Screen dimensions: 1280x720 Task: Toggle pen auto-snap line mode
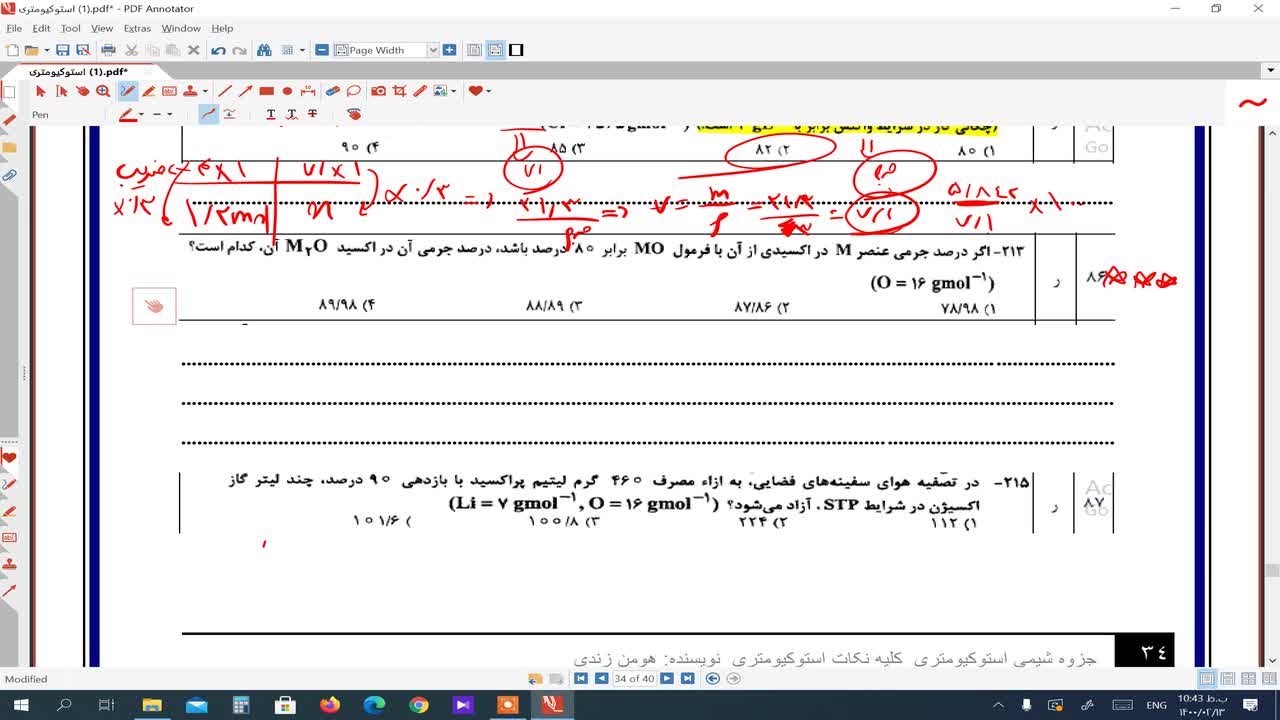tap(229, 114)
